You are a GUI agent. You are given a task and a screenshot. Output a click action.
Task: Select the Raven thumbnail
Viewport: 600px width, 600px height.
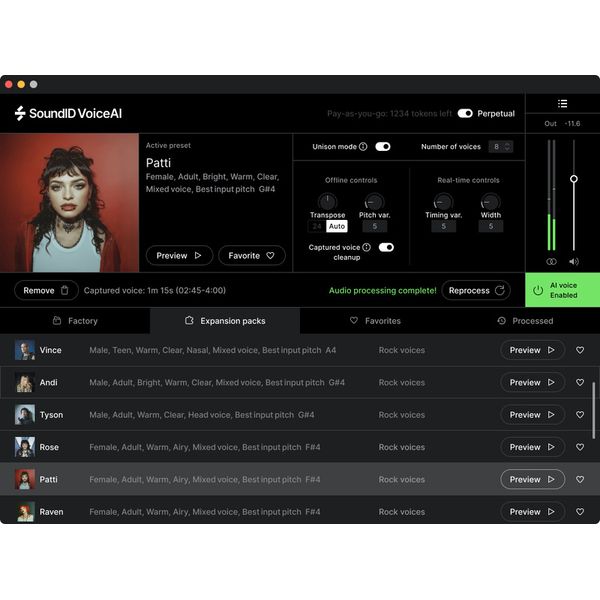coord(25,512)
